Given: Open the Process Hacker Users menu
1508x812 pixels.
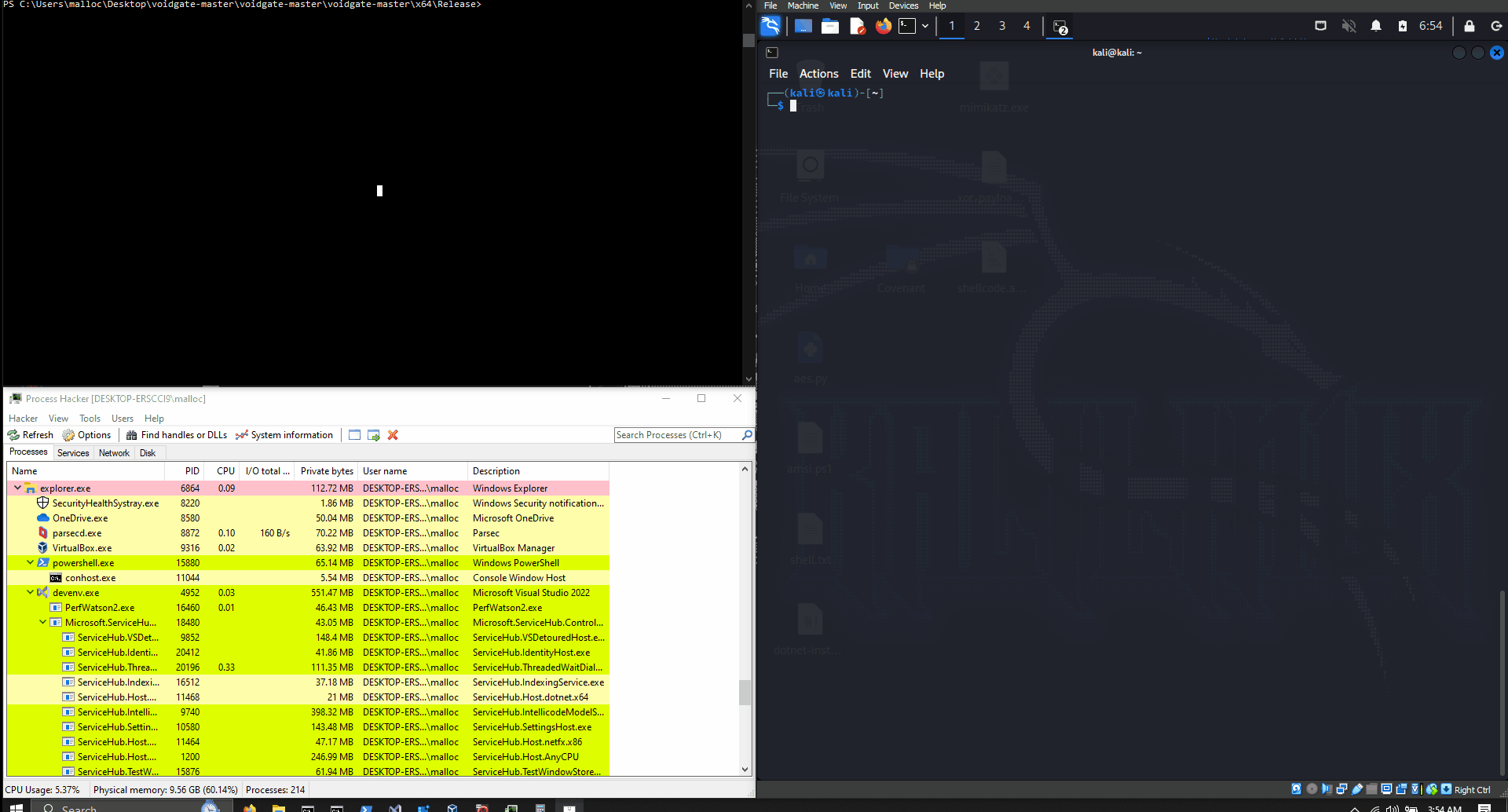Looking at the screenshot, I should [x=123, y=419].
